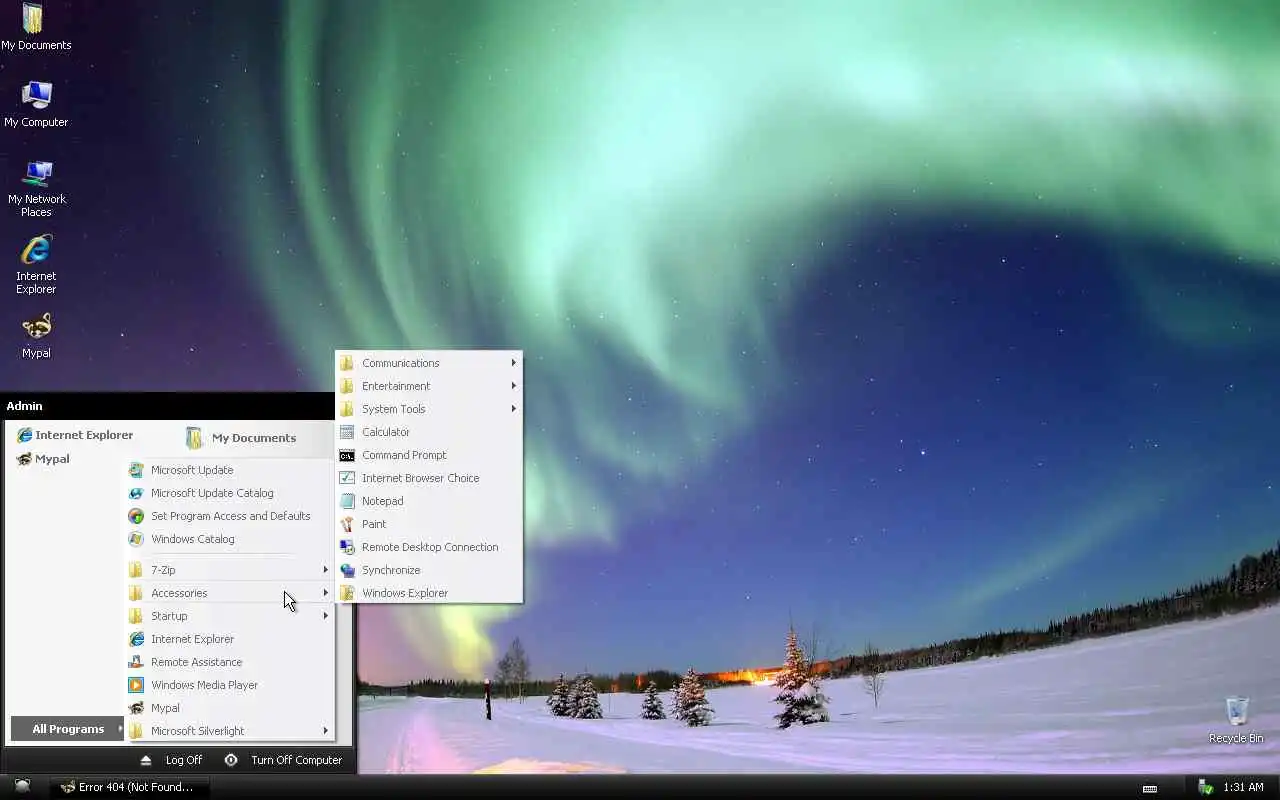Expand the Accessories folder arrow
Image resolution: width=1280 pixels, height=800 pixels.
pos(325,593)
